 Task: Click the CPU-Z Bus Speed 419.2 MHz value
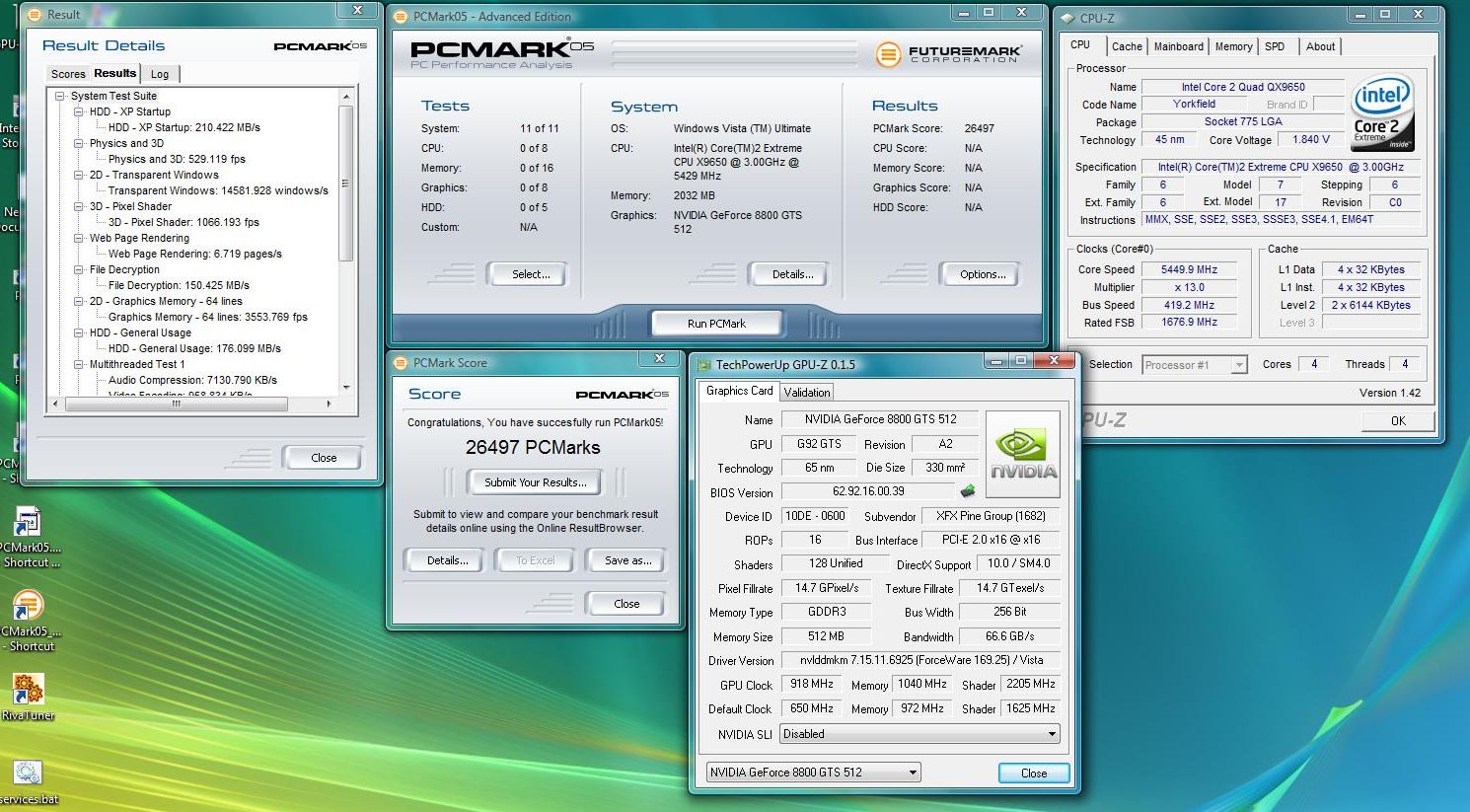(1190, 305)
